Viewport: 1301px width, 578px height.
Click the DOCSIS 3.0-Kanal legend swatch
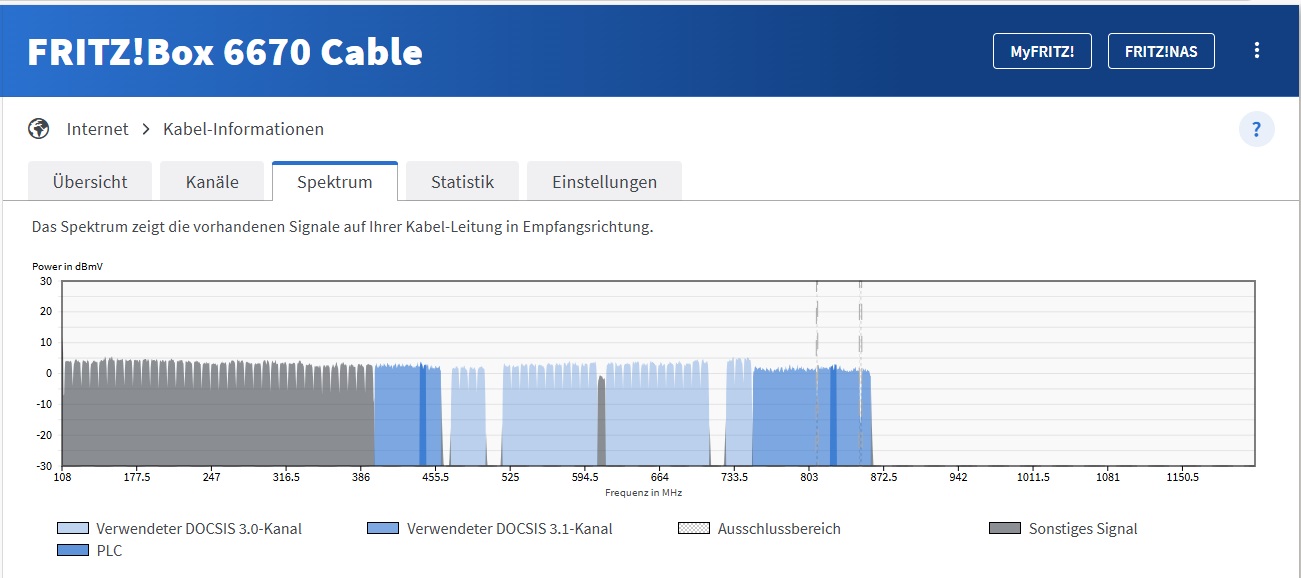(x=73, y=529)
